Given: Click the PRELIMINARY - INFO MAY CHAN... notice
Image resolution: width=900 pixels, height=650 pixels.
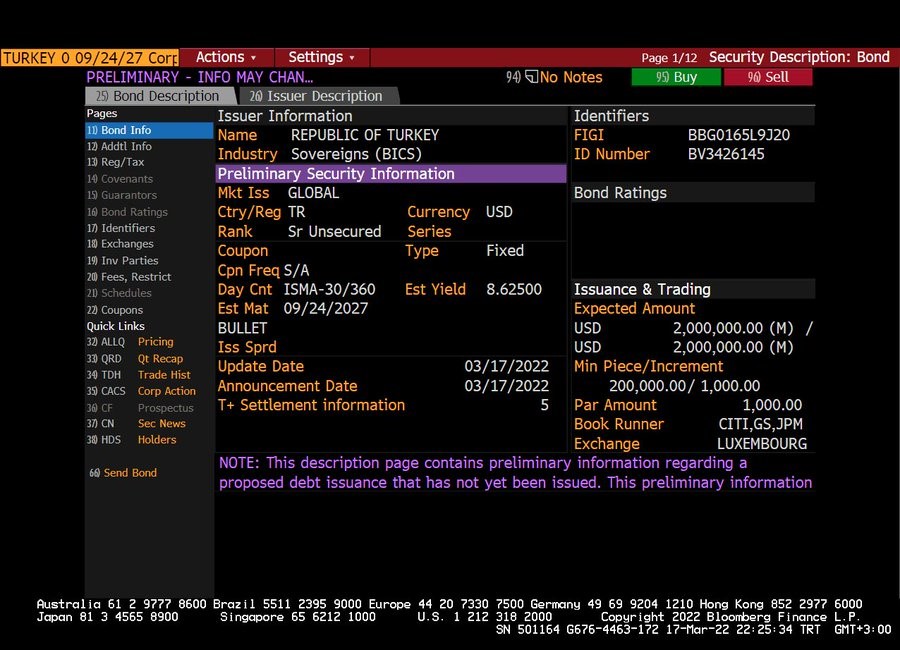Looking at the screenshot, I should pyautogui.click(x=199, y=77).
